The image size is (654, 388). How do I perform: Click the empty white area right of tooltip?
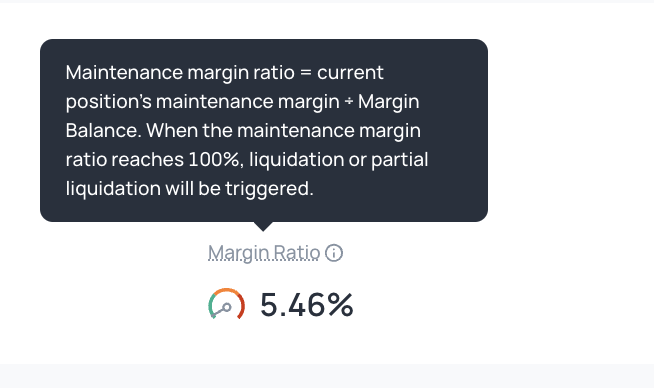571,130
